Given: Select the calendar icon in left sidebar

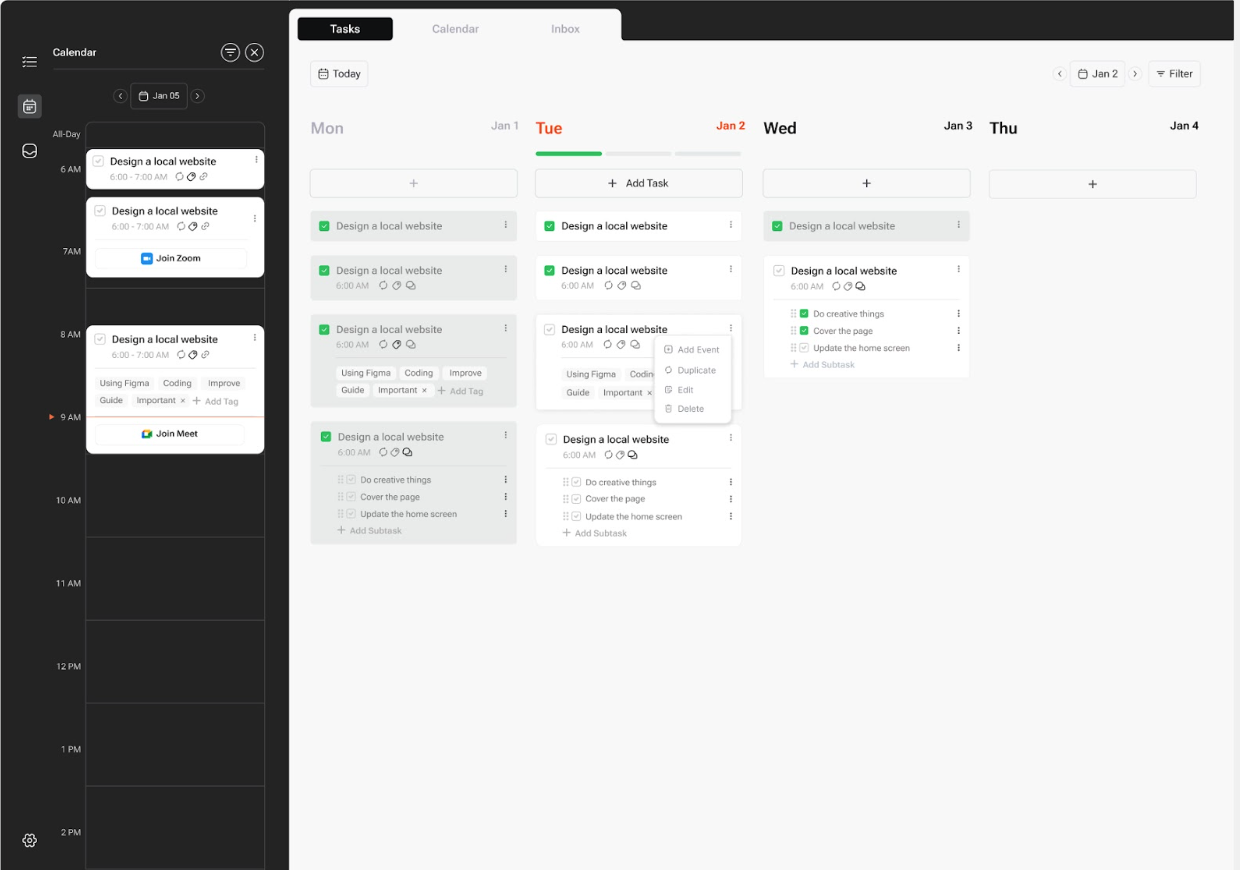Looking at the screenshot, I should [x=30, y=106].
